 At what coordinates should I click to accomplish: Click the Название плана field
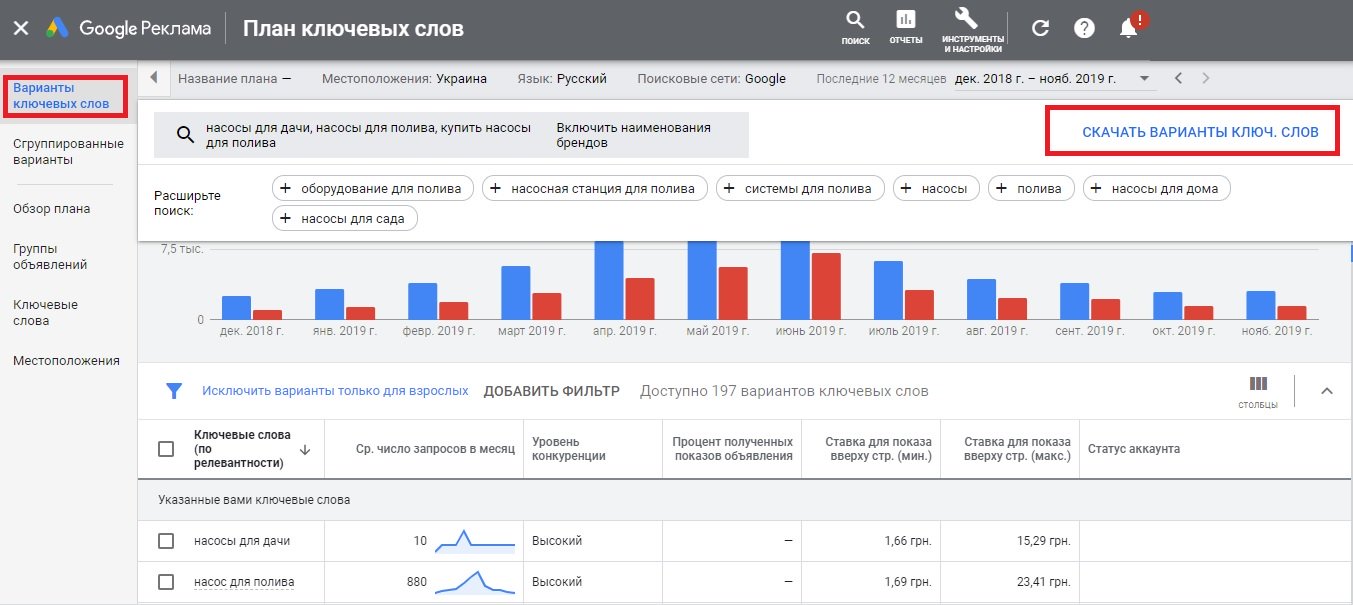coord(234,78)
